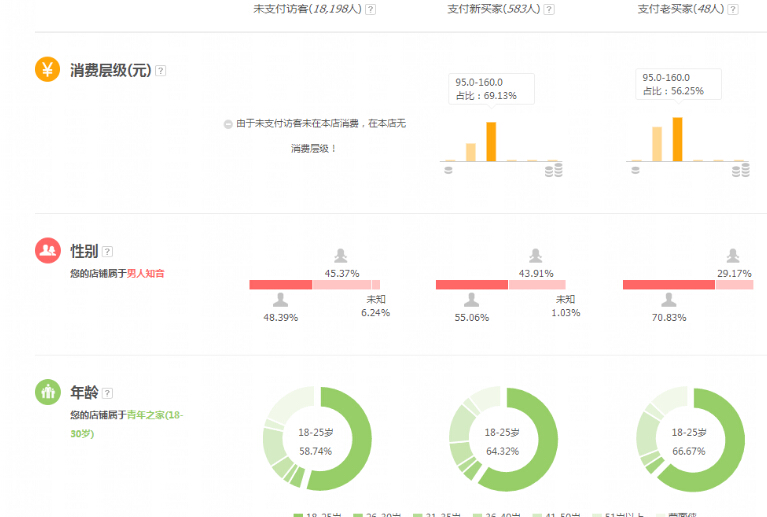Click the red 性别 section icon
The image size is (767, 517).
pyautogui.click(x=48, y=250)
